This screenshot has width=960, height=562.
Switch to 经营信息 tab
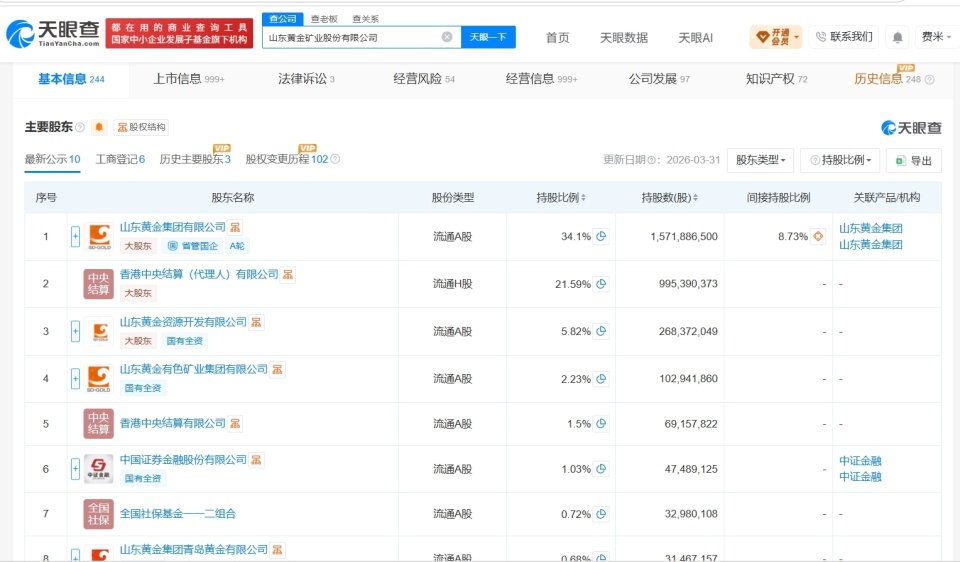pyautogui.click(x=541, y=79)
